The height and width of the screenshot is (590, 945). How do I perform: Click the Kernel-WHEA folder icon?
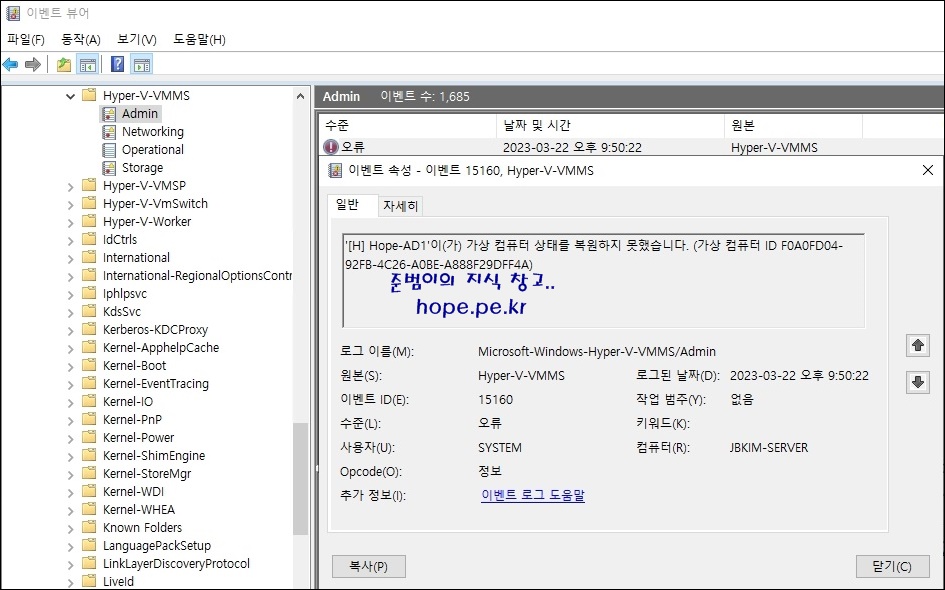[89, 509]
